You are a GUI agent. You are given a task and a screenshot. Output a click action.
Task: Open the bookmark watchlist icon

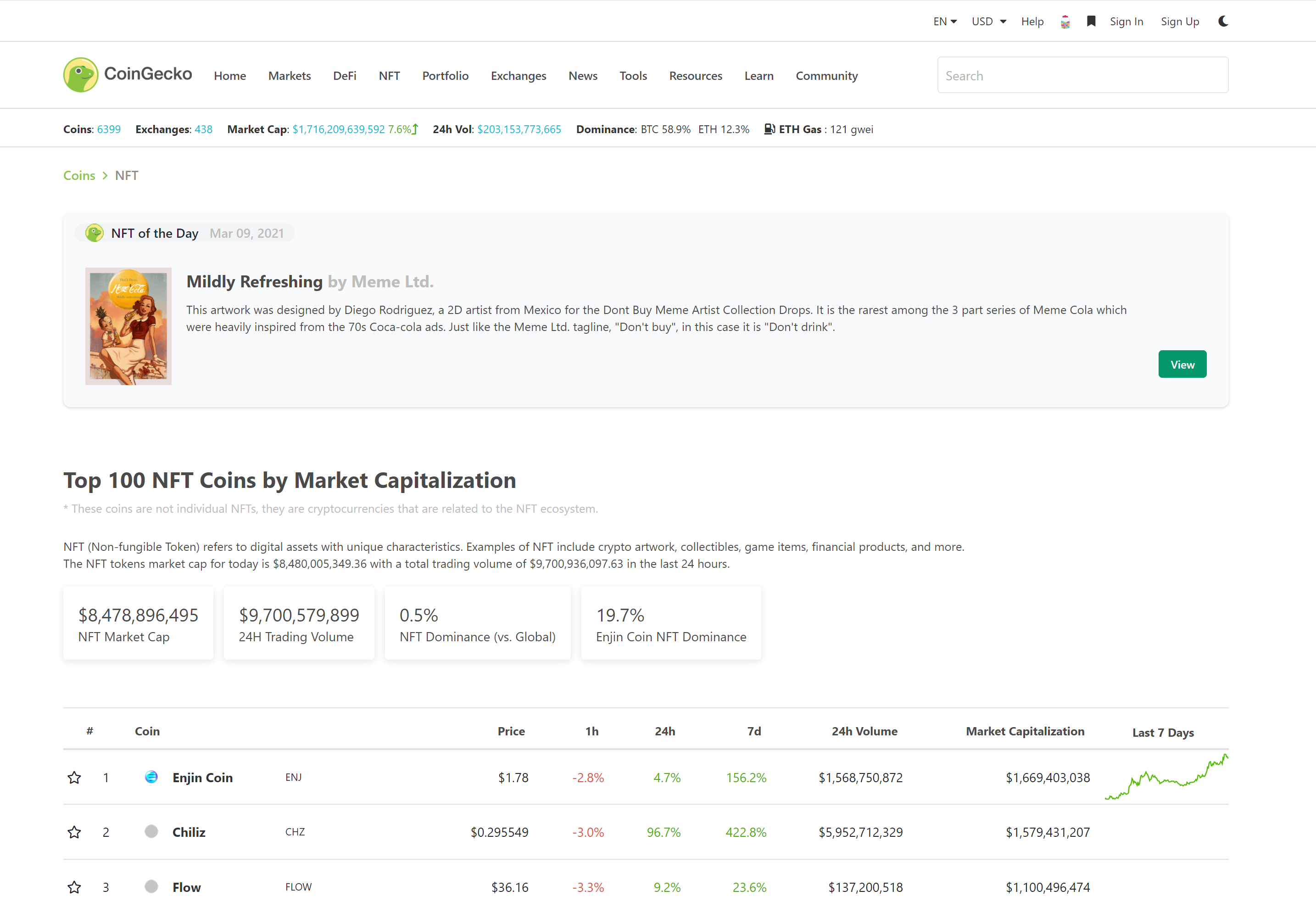click(1091, 21)
